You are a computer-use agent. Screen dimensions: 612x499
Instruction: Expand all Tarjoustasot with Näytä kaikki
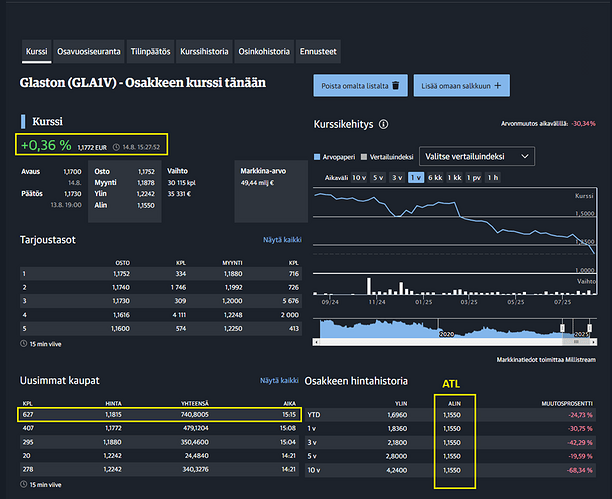click(x=280, y=241)
